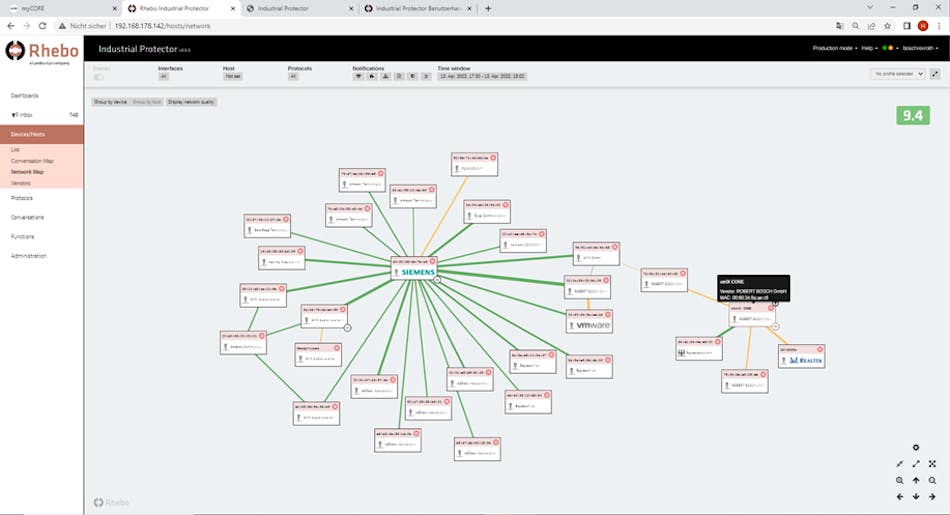
Task: Click the right magnifier zoom icon
Action: click(x=932, y=480)
